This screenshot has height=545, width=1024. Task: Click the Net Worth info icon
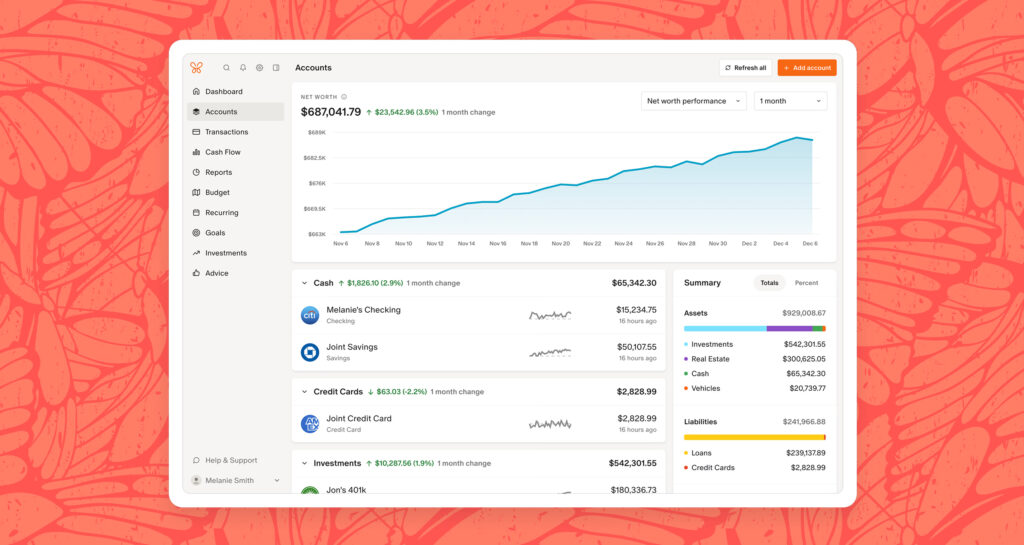click(x=344, y=97)
